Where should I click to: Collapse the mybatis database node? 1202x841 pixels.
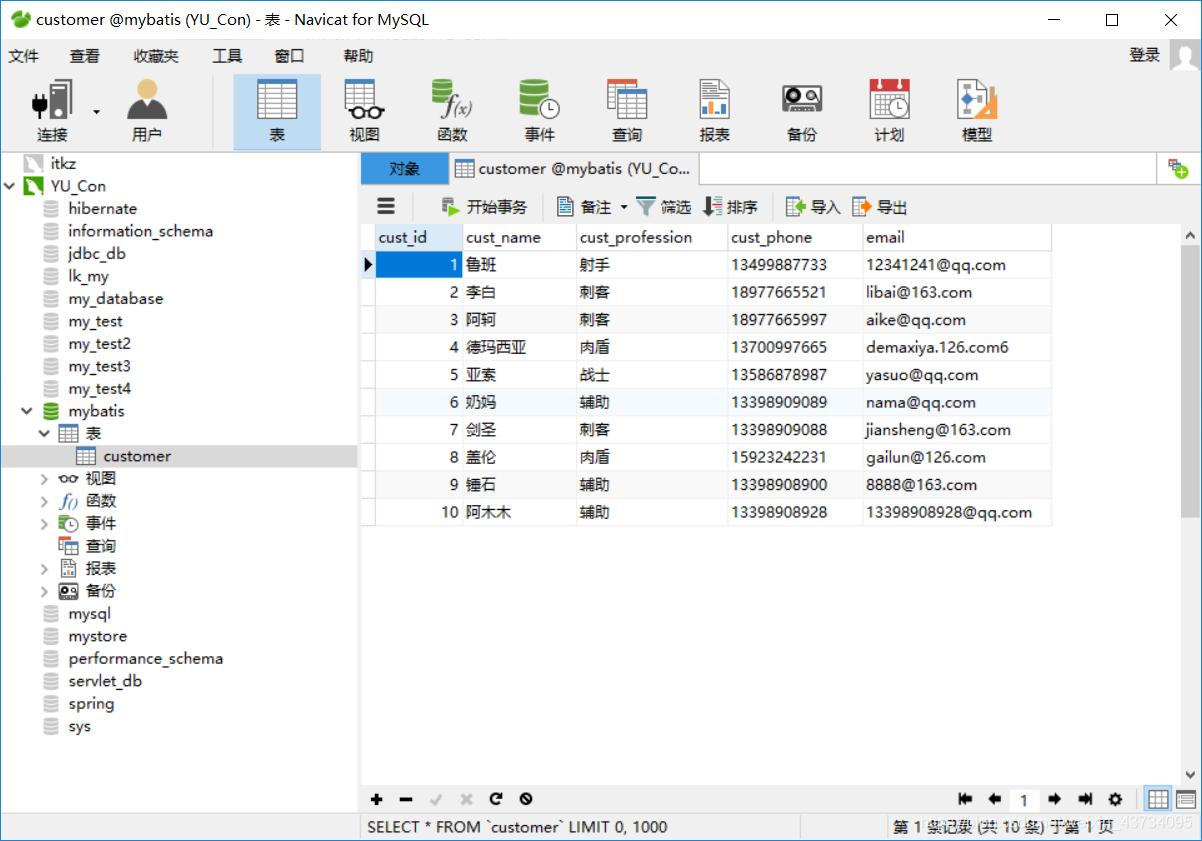tap(27, 411)
